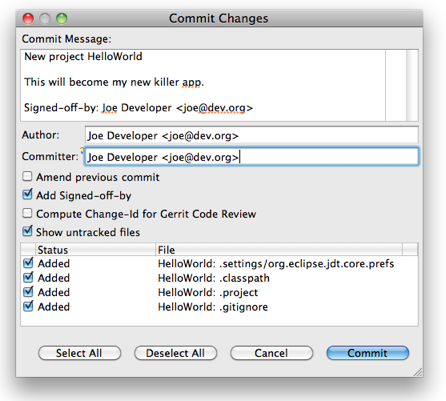Focus the Author text field
Screen dimensions: 446x401
251,135
